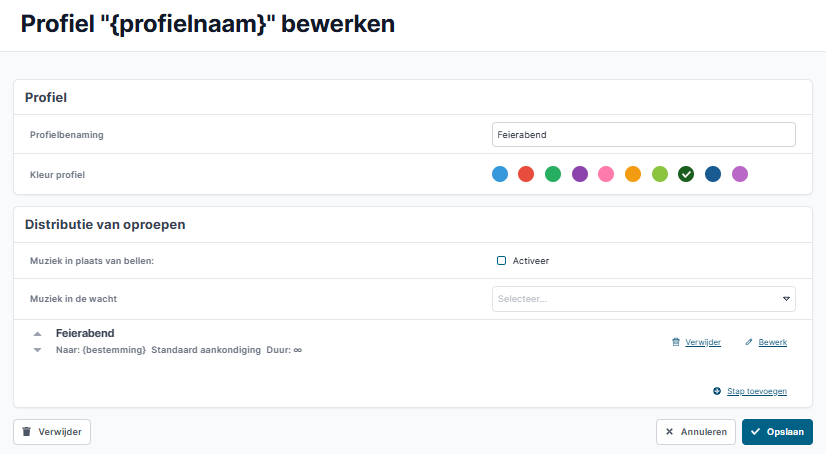Click the trash icon in the bottom Verwijder button
826x454 pixels.
pyautogui.click(x=26, y=432)
